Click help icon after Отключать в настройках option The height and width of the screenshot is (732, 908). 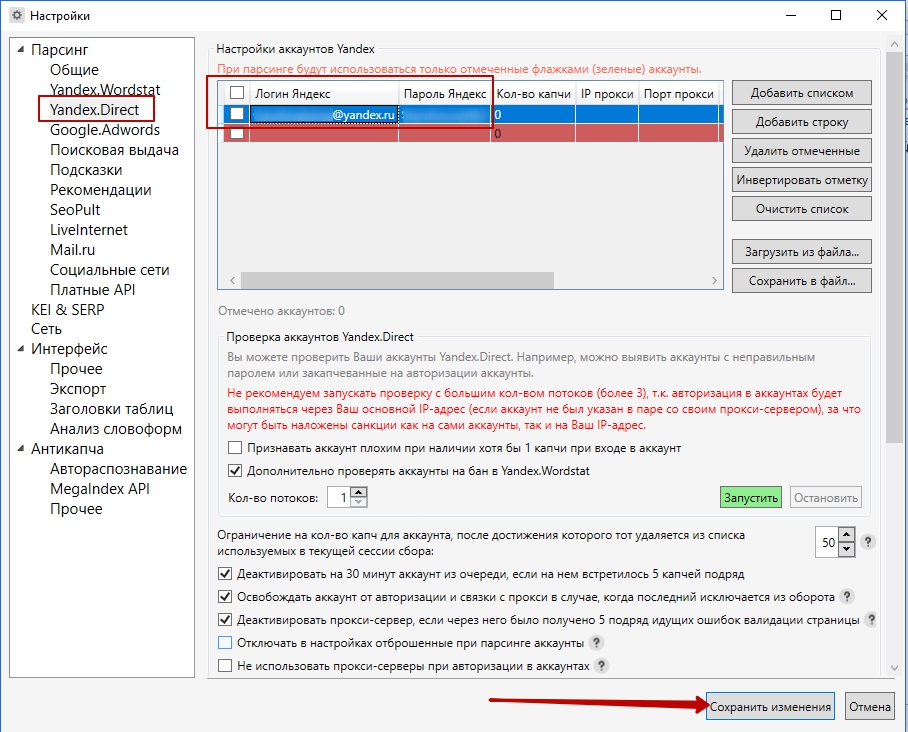pos(596,643)
